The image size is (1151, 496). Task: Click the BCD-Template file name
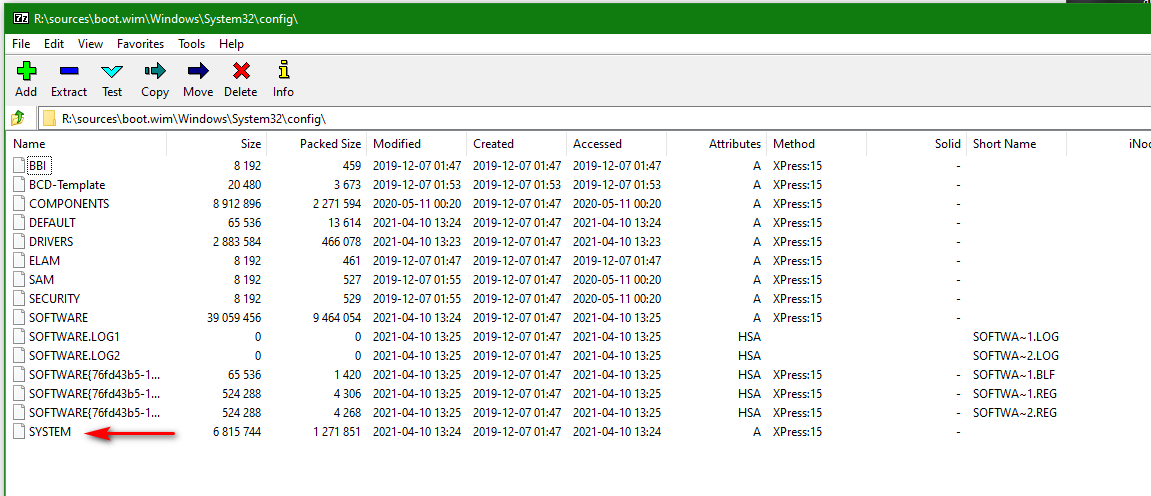(x=67, y=185)
